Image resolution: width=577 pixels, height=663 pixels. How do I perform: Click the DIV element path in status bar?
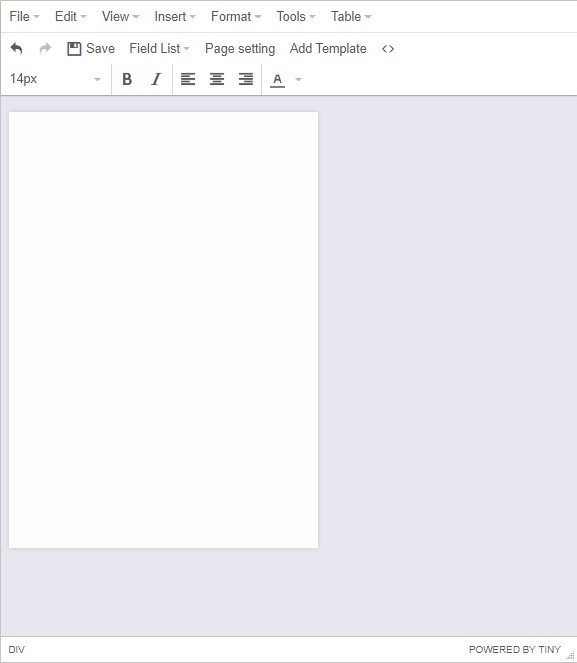16,649
